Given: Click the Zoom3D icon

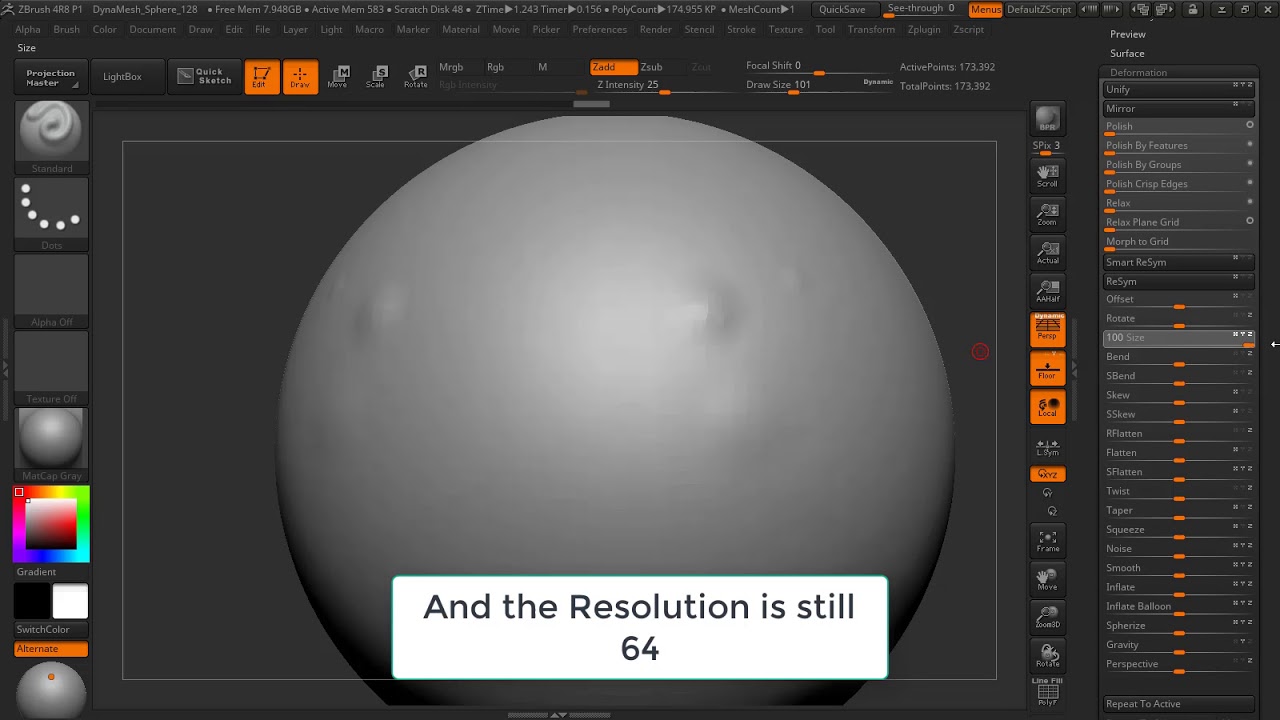Looking at the screenshot, I should [1047, 617].
